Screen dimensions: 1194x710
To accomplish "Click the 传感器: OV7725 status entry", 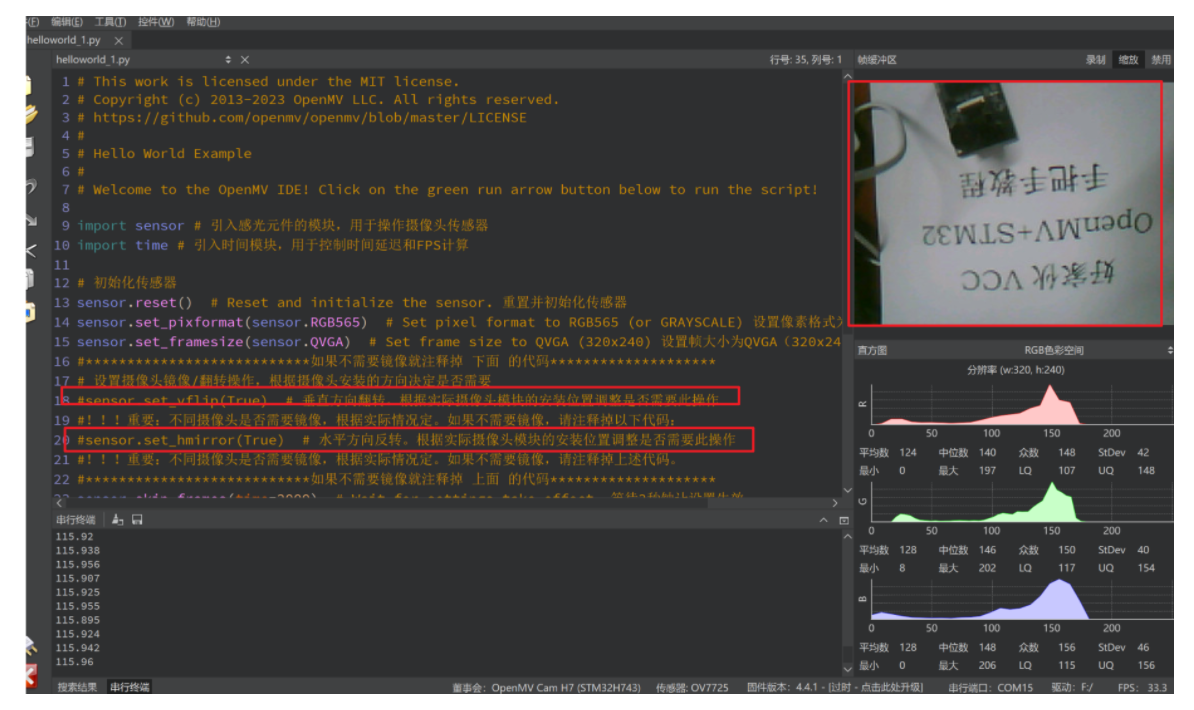I will 692,687.
